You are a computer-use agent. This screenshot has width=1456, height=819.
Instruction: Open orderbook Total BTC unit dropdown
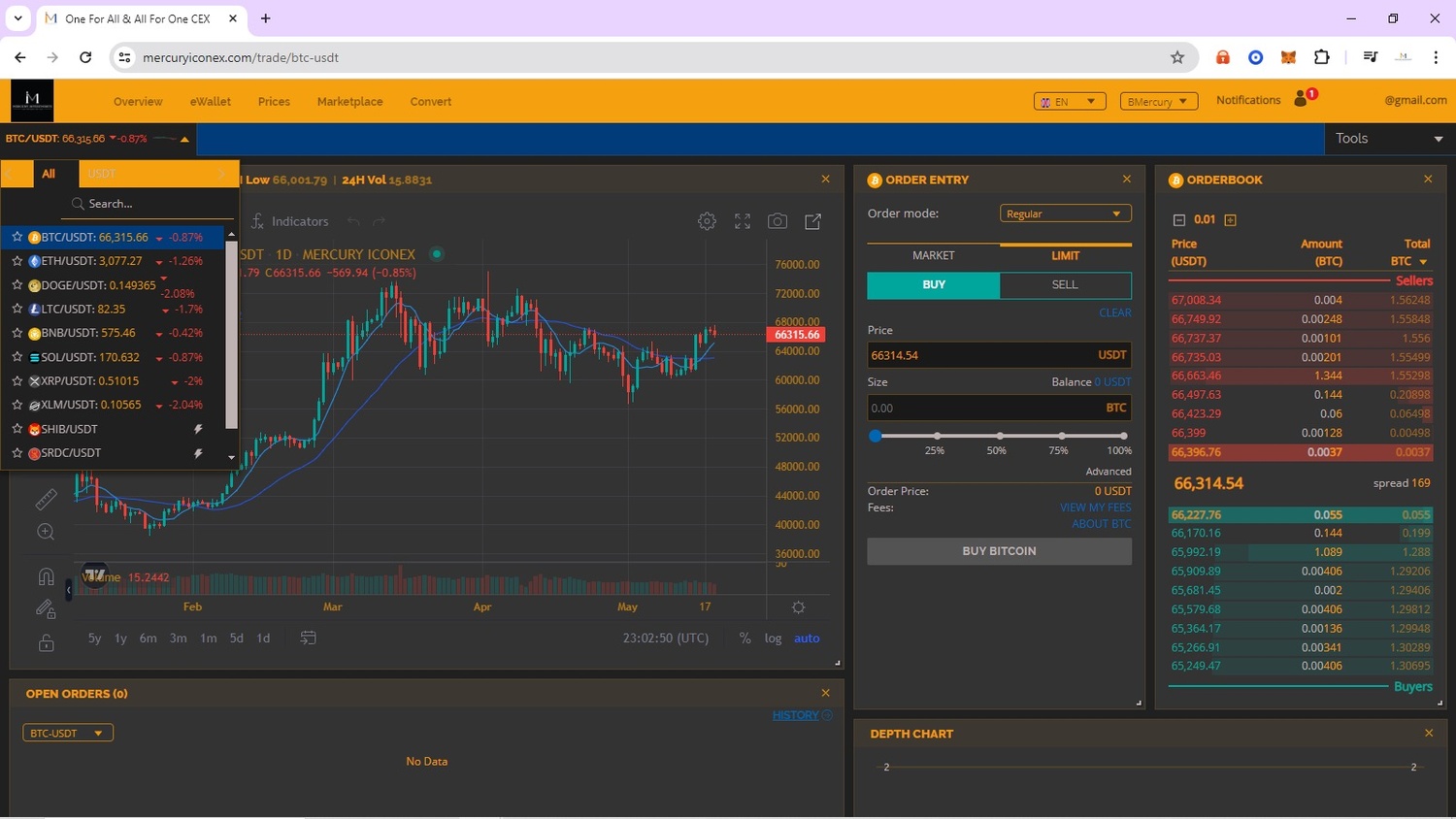[x=1423, y=262]
